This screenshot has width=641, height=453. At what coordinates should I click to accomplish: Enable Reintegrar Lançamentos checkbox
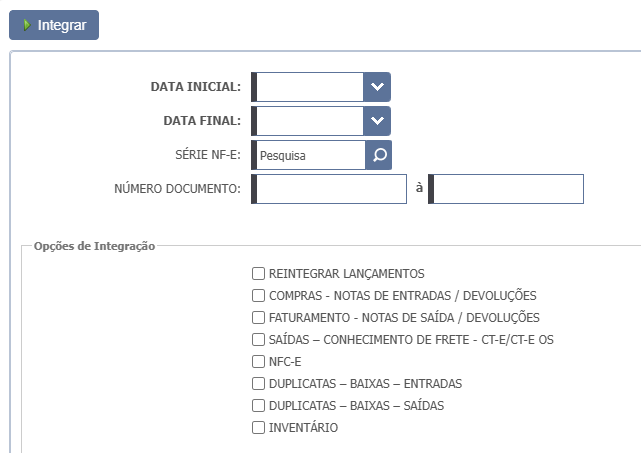coord(259,273)
